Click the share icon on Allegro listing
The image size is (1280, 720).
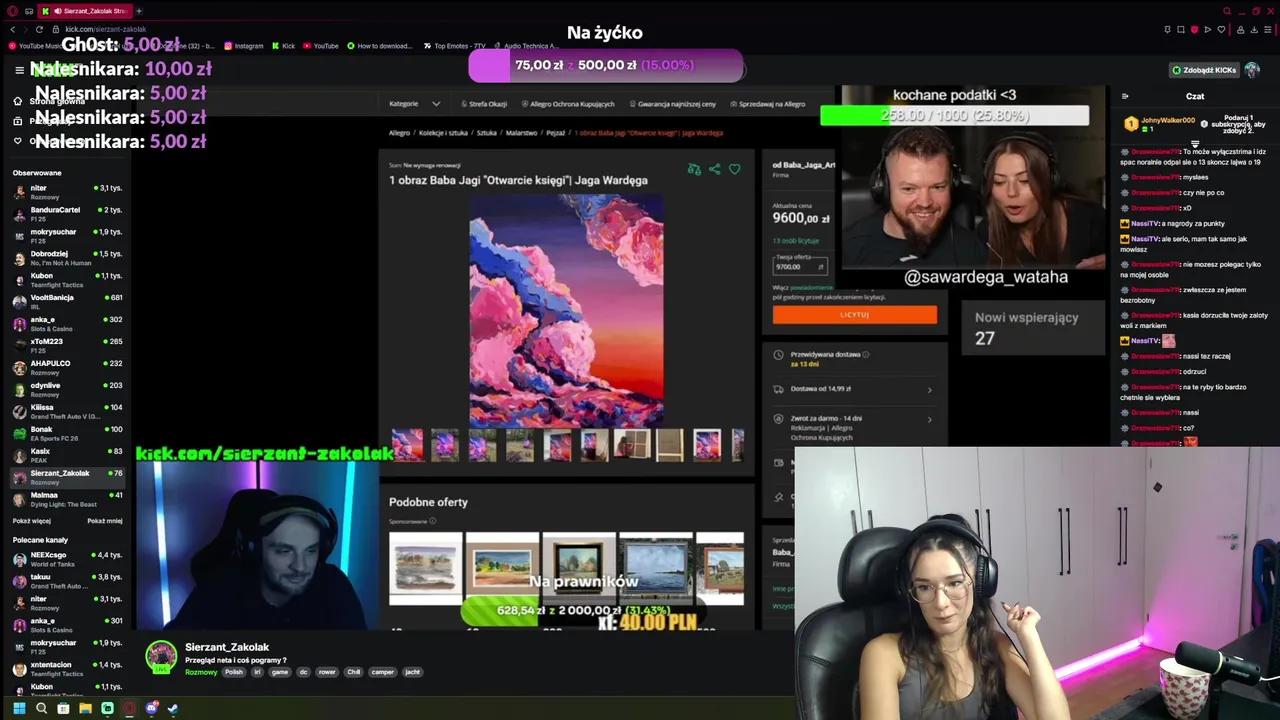point(714,169)
